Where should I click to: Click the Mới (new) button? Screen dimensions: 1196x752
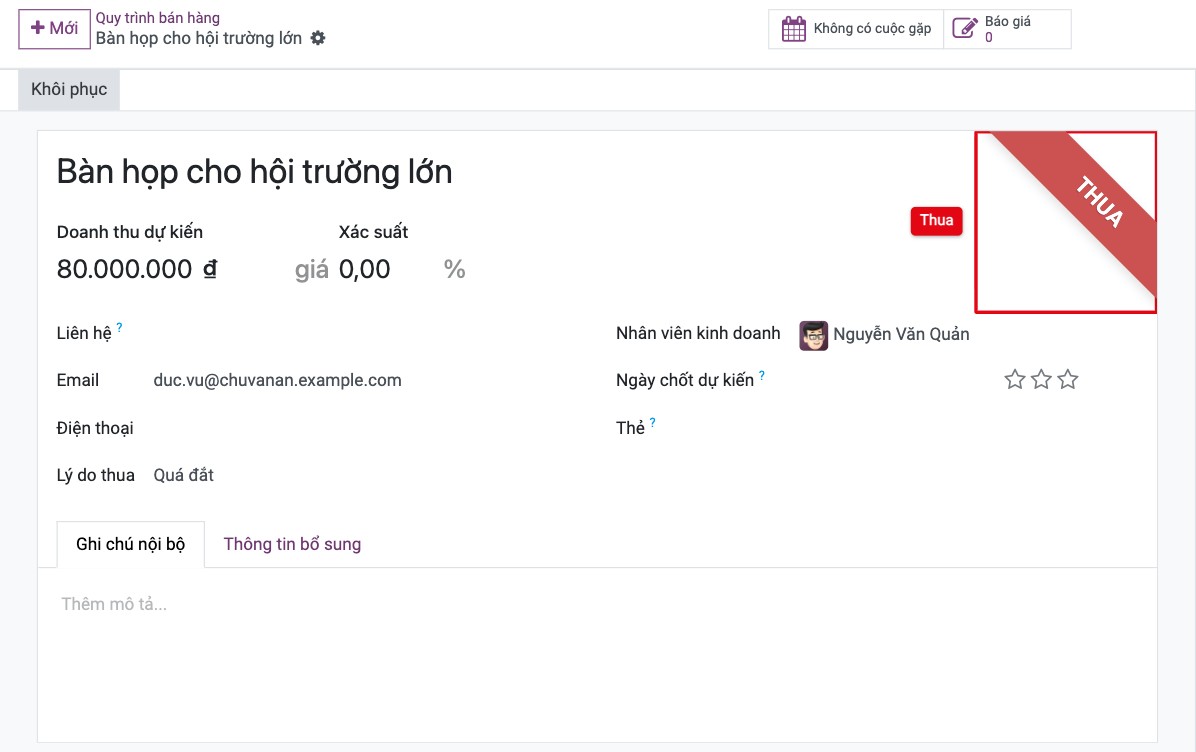click(x=54, y=29)
